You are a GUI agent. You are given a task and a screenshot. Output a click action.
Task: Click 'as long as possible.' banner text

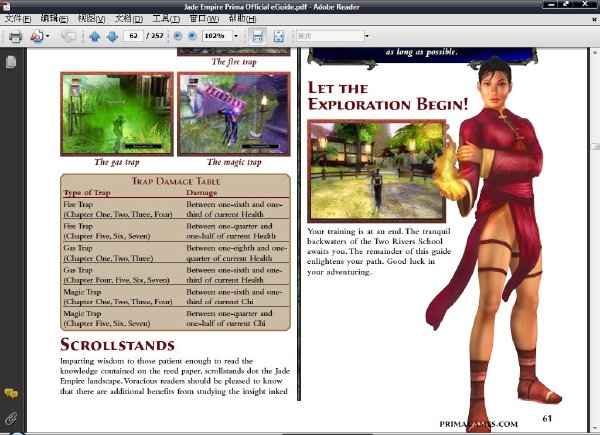(x=421, y=52)
